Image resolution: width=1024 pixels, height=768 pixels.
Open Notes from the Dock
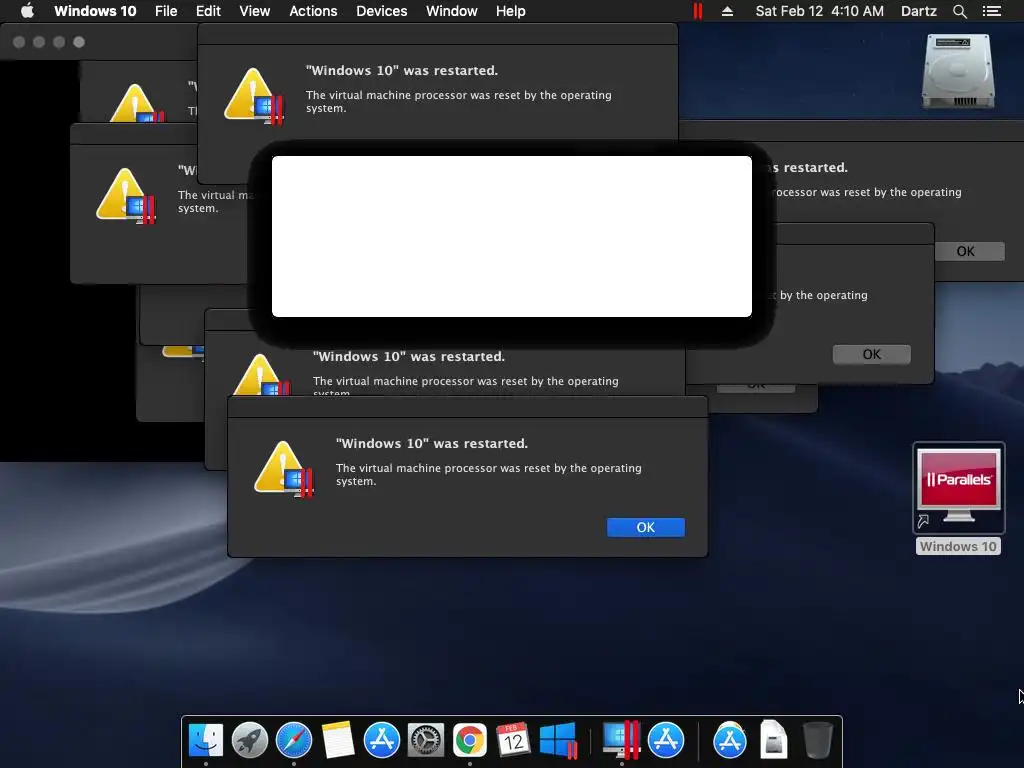click(x=338, y=740)
